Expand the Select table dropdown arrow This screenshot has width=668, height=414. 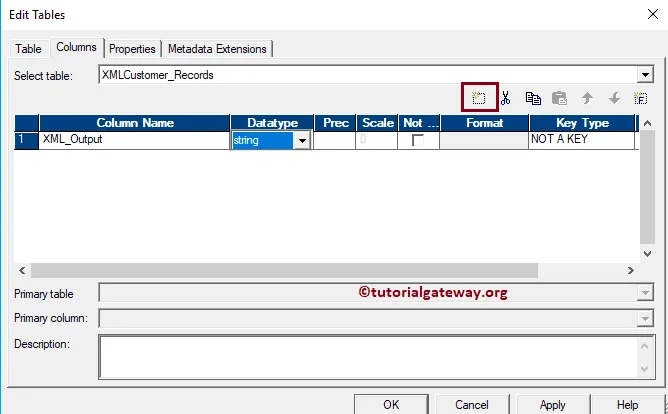645,75
